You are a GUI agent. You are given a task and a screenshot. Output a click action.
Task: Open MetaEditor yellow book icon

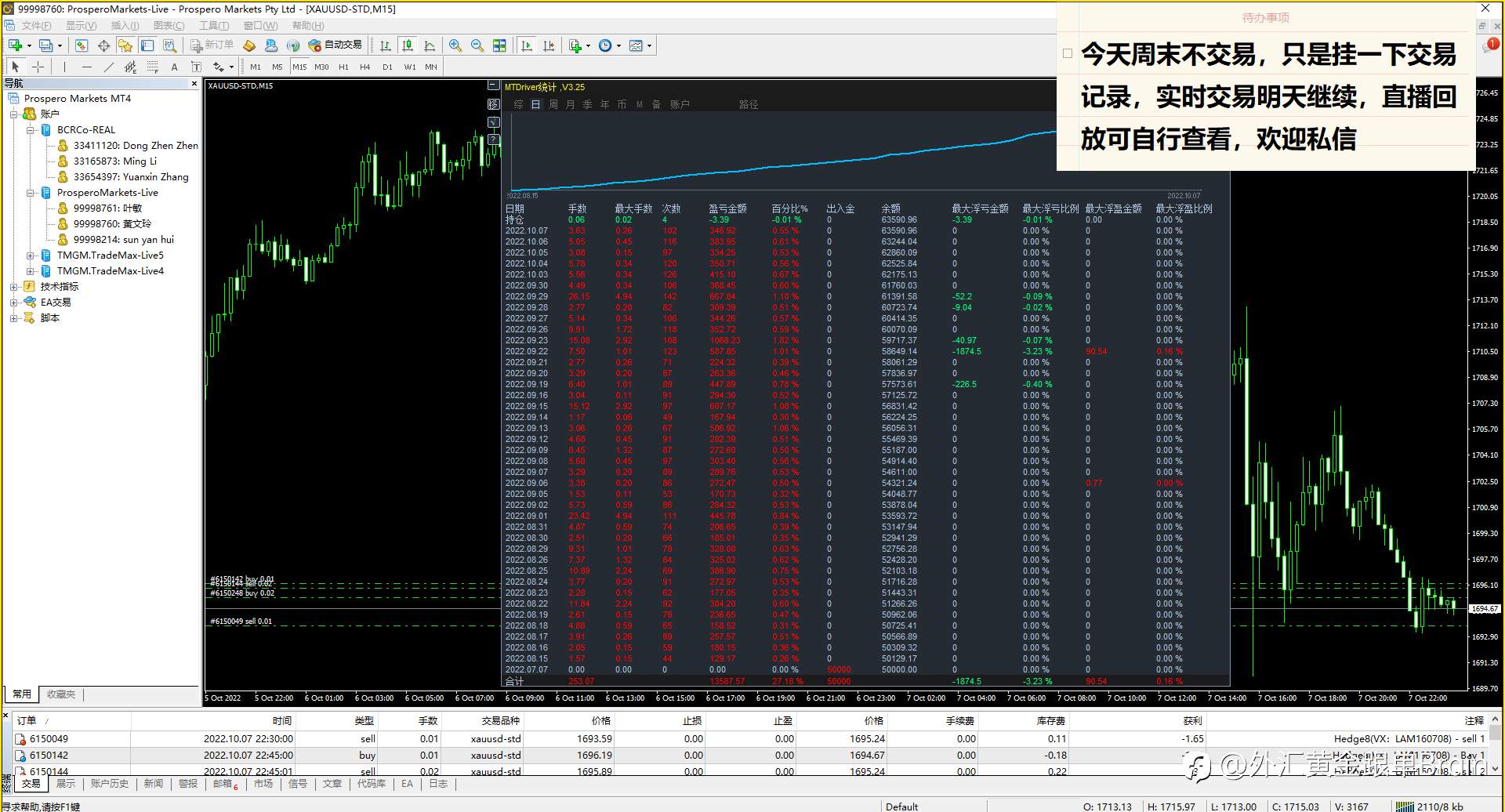[249, 45]
